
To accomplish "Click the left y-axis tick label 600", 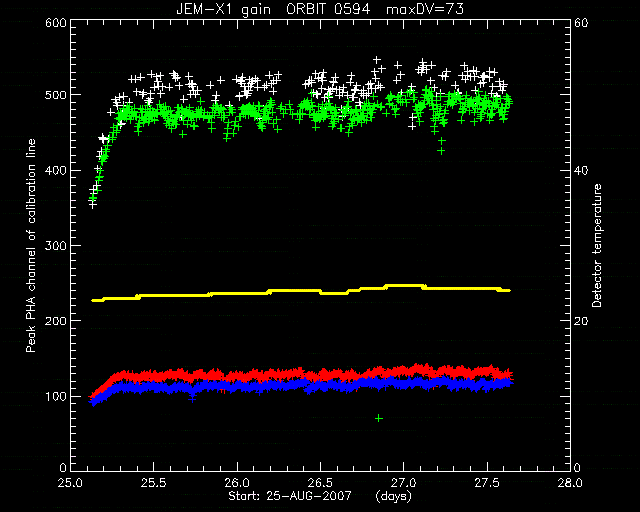I will (56, 22).
